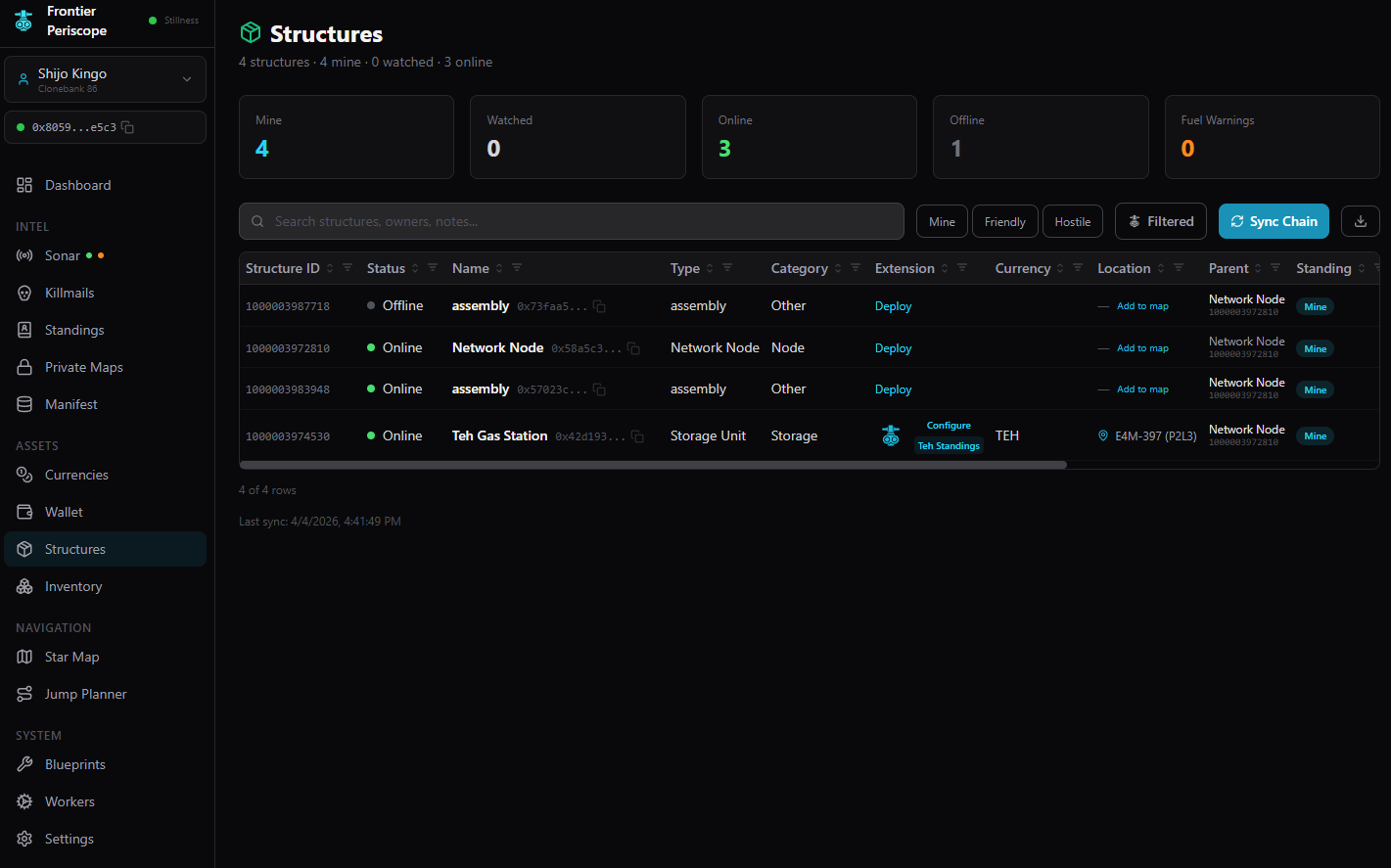Image resolution: width=1391 pixels, height=868 pixels.
Task: Select the Structures sidebar item
Action: (105, 549)
